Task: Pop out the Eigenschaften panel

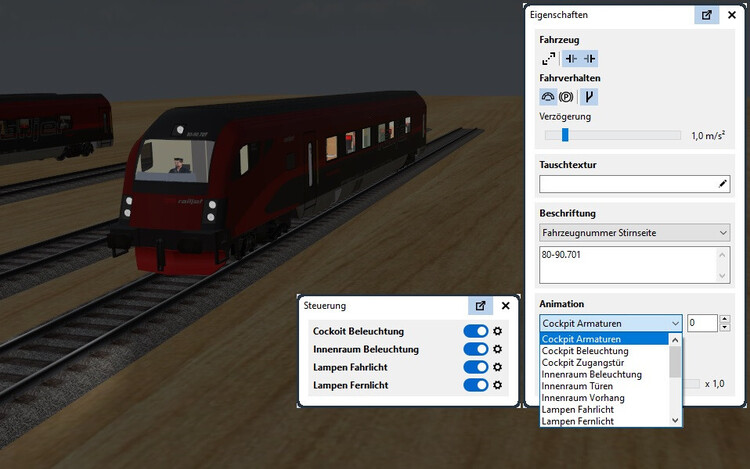Action: point(706,15)
